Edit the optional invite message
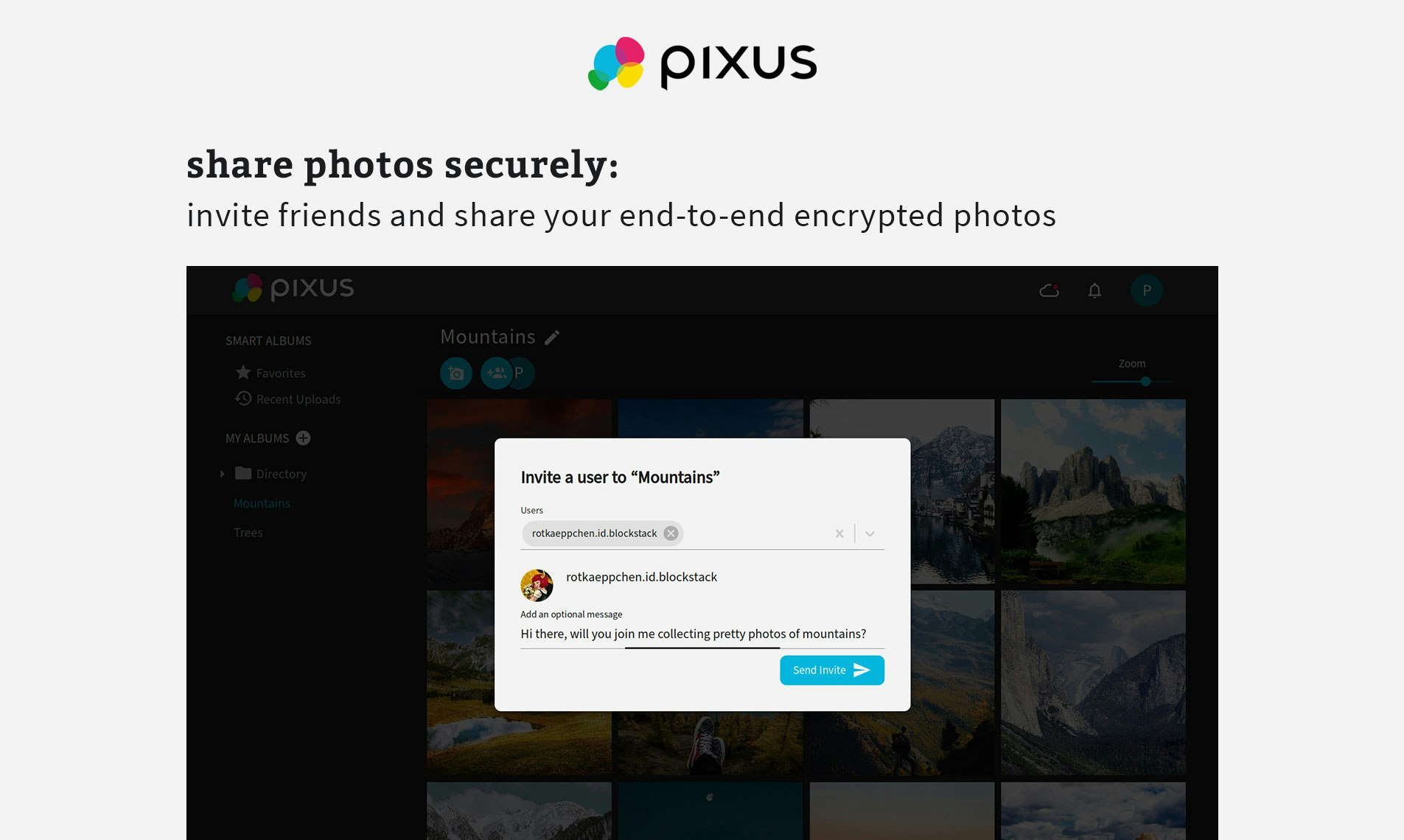1404x840 pixels. click(694, 634)
